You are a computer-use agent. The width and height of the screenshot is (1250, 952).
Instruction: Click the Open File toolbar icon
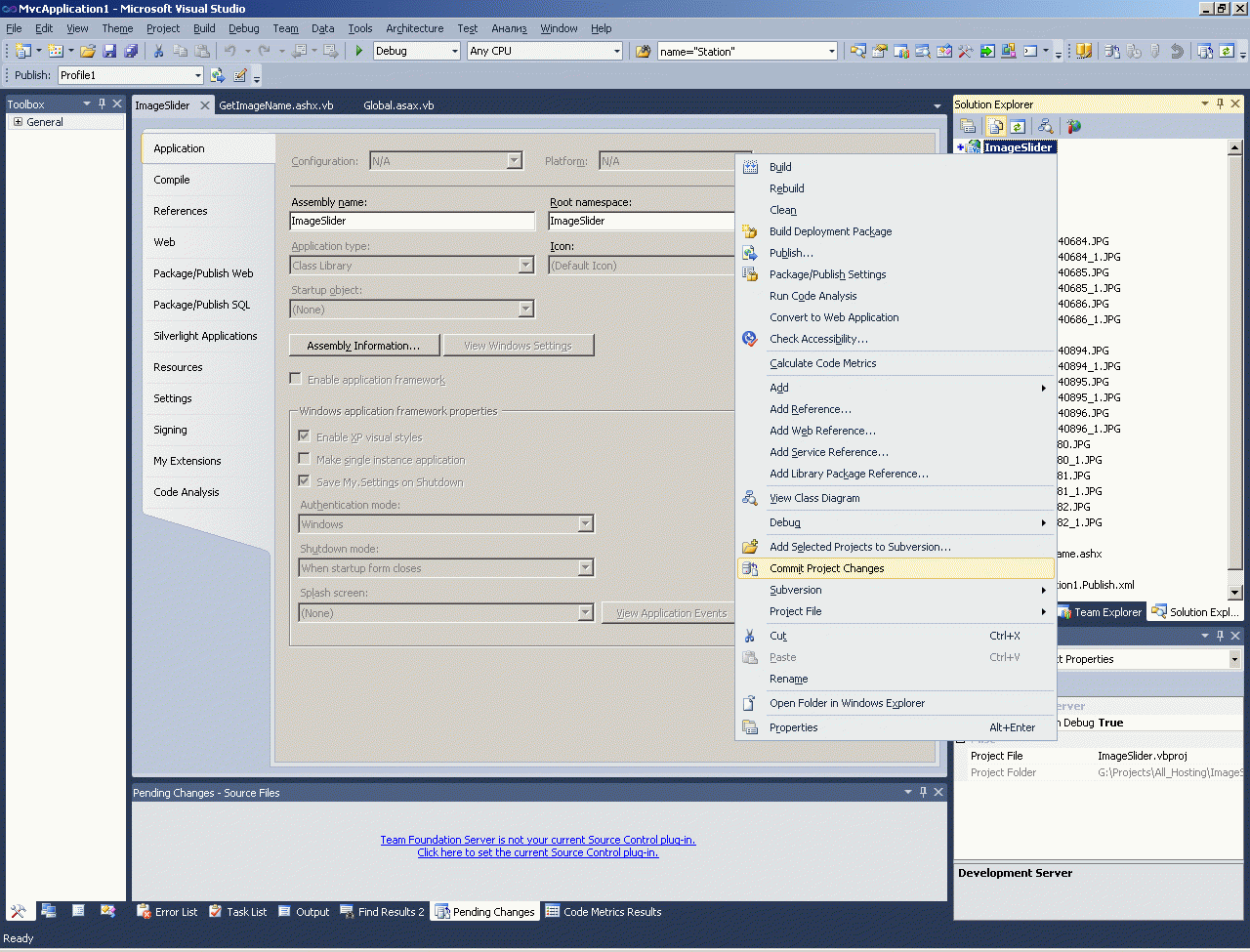pyautogui.click(x=88, y=51)
